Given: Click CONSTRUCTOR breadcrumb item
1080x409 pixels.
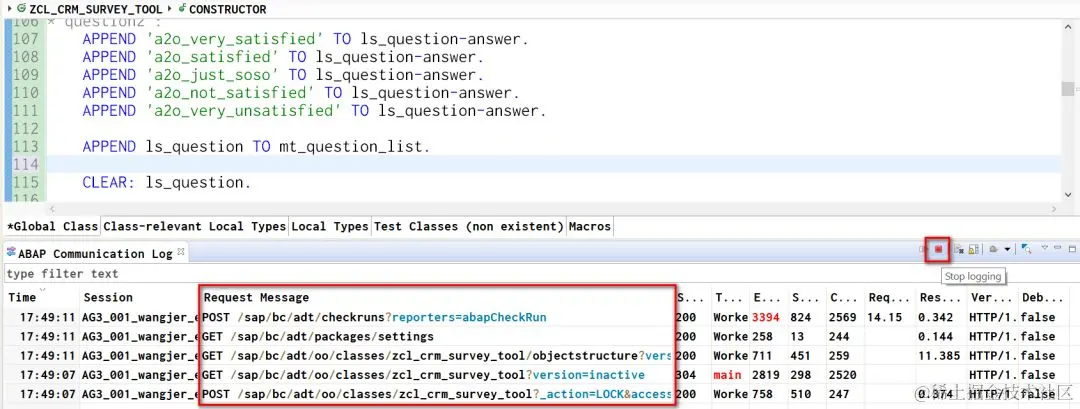Looking at the screenshot, I should pos(222,9).
